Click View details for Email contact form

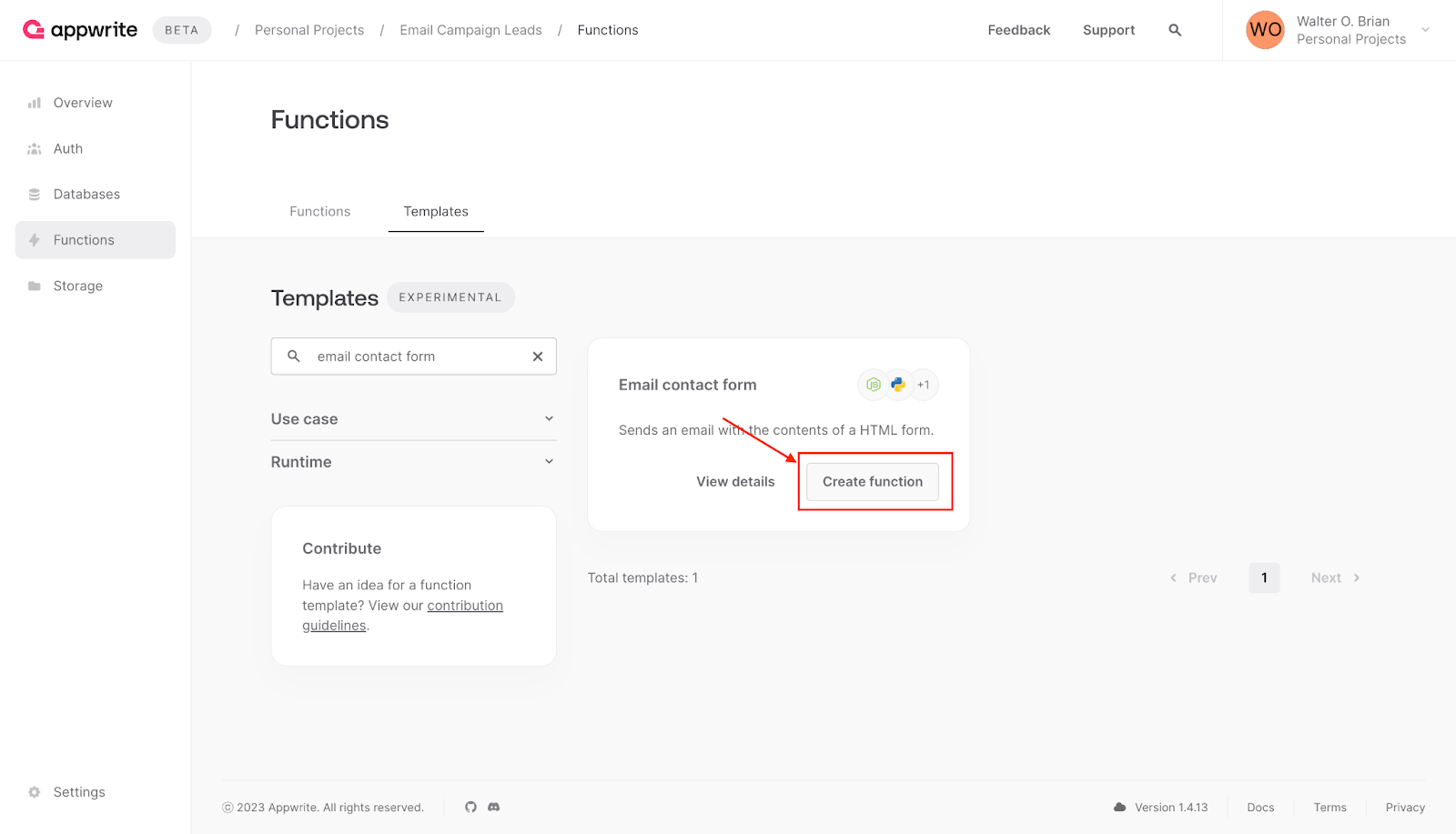[735, 482]
